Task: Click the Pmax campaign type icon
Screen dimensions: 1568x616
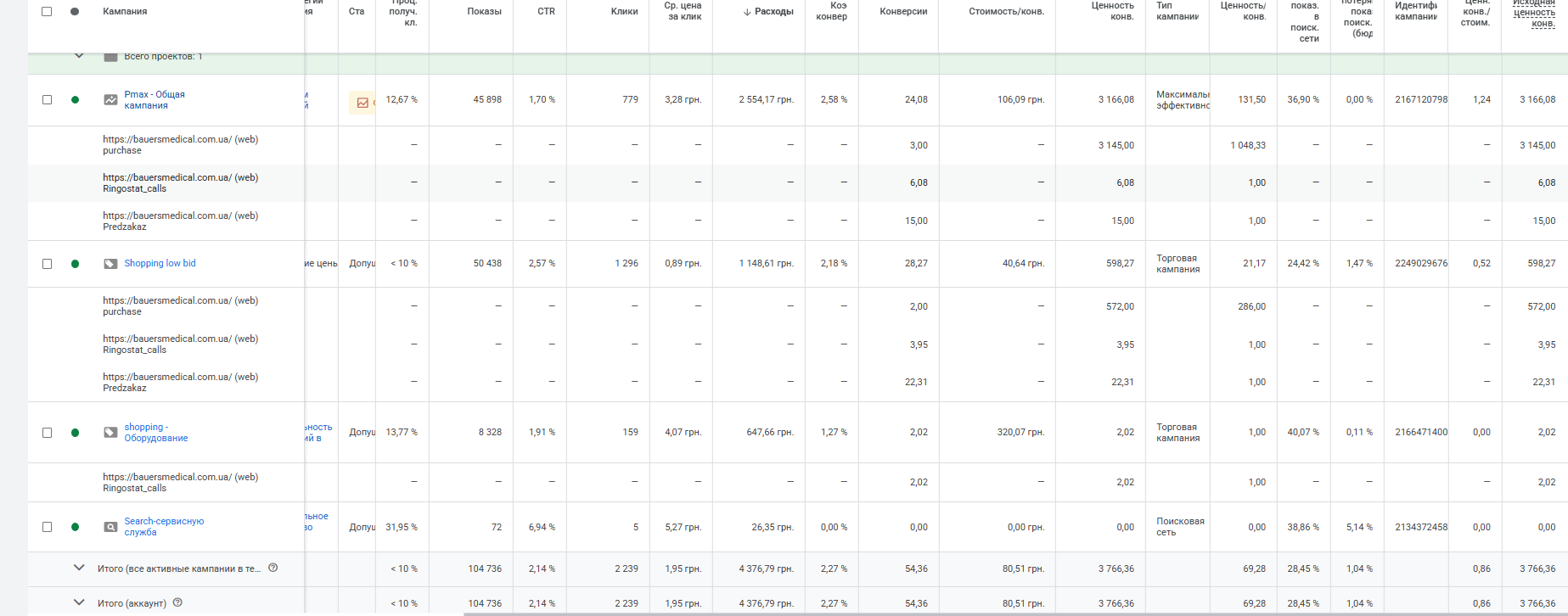Action: pyautogui.click(x=110, y=100)
